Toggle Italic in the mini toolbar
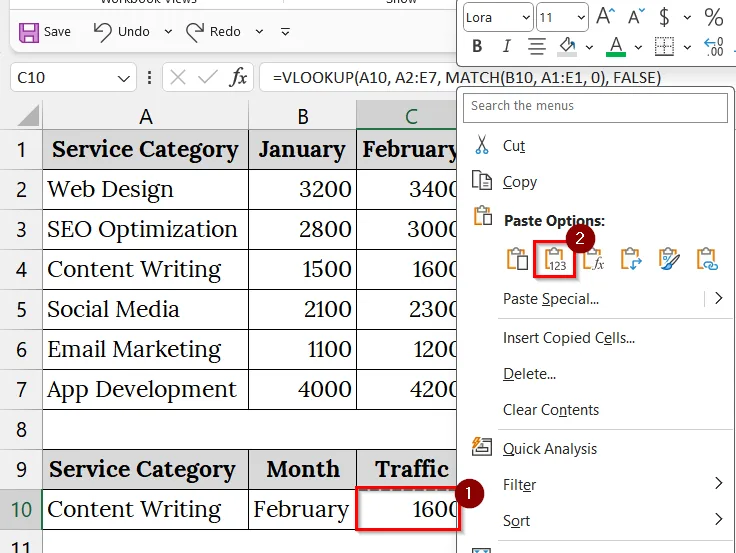Viewport: 736px width, 553px height. pos(506,46)
